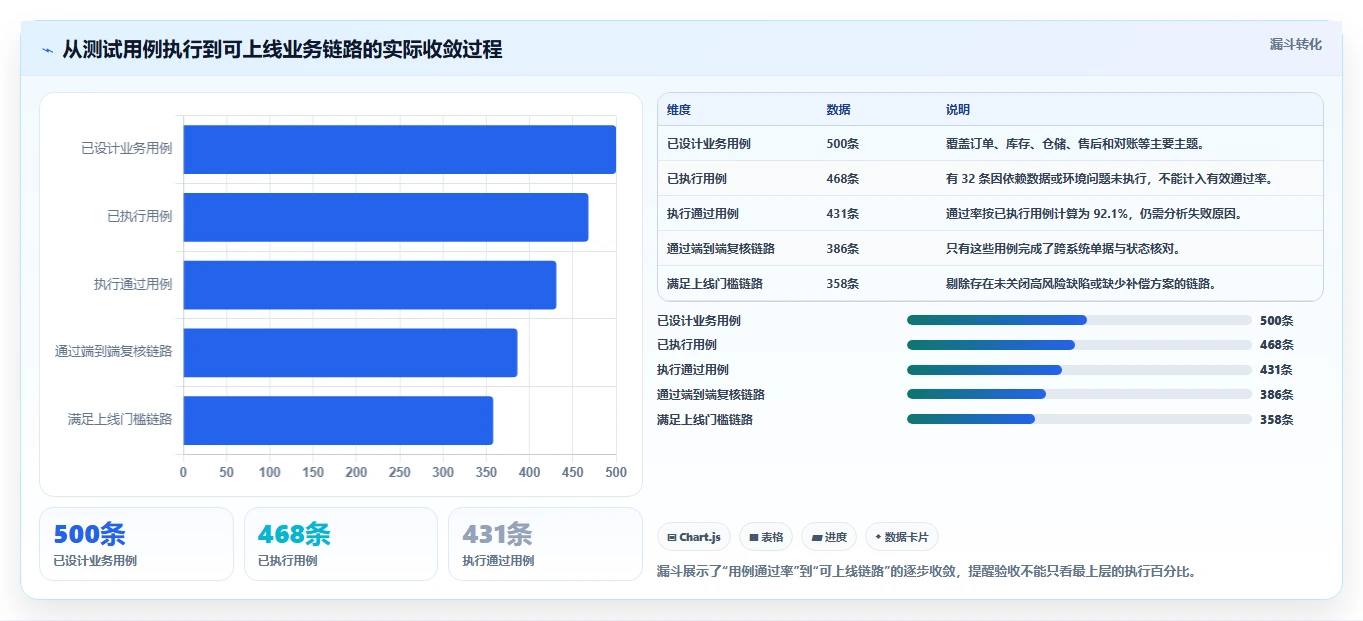This screenshot has height=621, width=1363.
Task: Click the 执行通过用例 bar in the chart
Action: (369, 284)
